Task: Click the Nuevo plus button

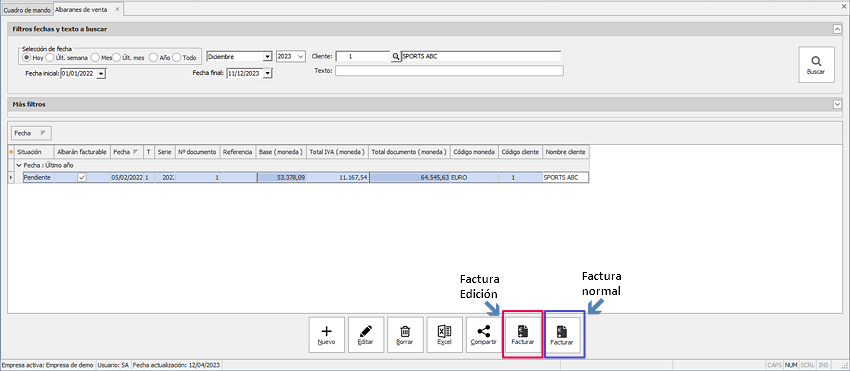Action: click(x=326, y=335)
